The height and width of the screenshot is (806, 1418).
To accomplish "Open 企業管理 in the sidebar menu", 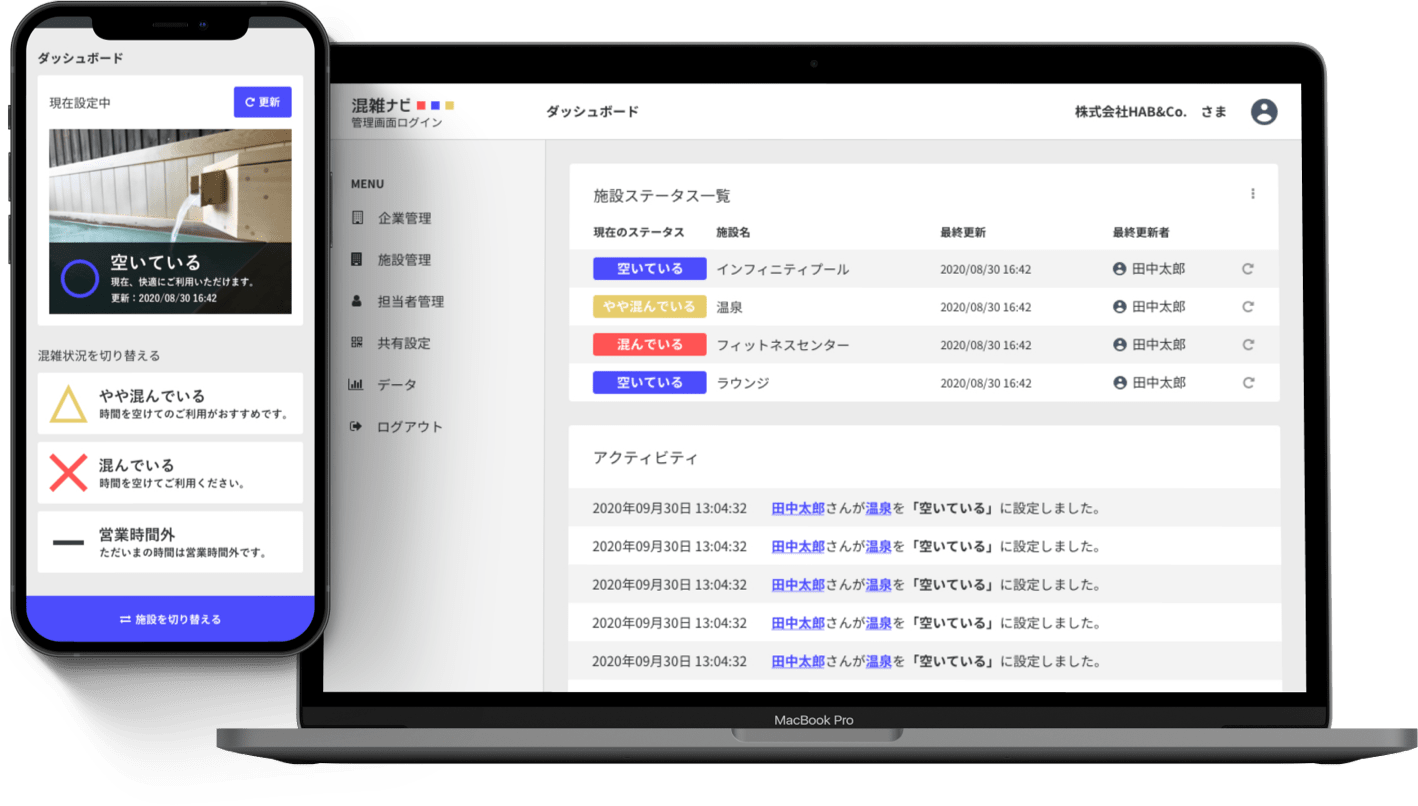I will pyautogui.click(x=403, y=218).
